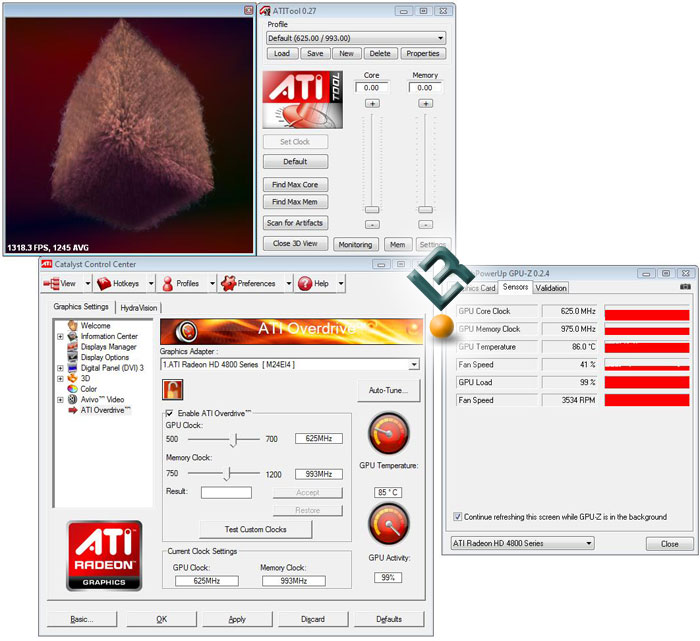Click the ATI Overdrive banner graphic

[x=291, y=331]
